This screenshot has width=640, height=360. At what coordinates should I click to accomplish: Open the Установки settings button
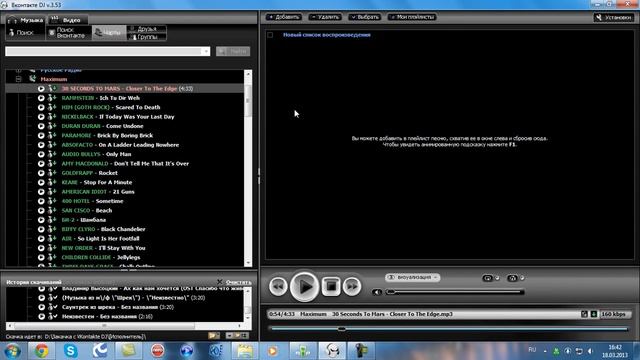(613, 17)
